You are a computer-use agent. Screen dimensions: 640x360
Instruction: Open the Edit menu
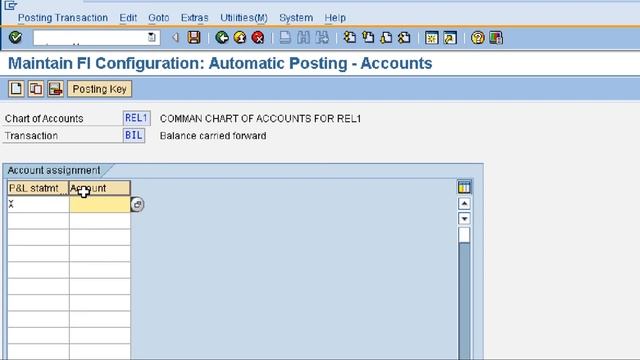128,18
